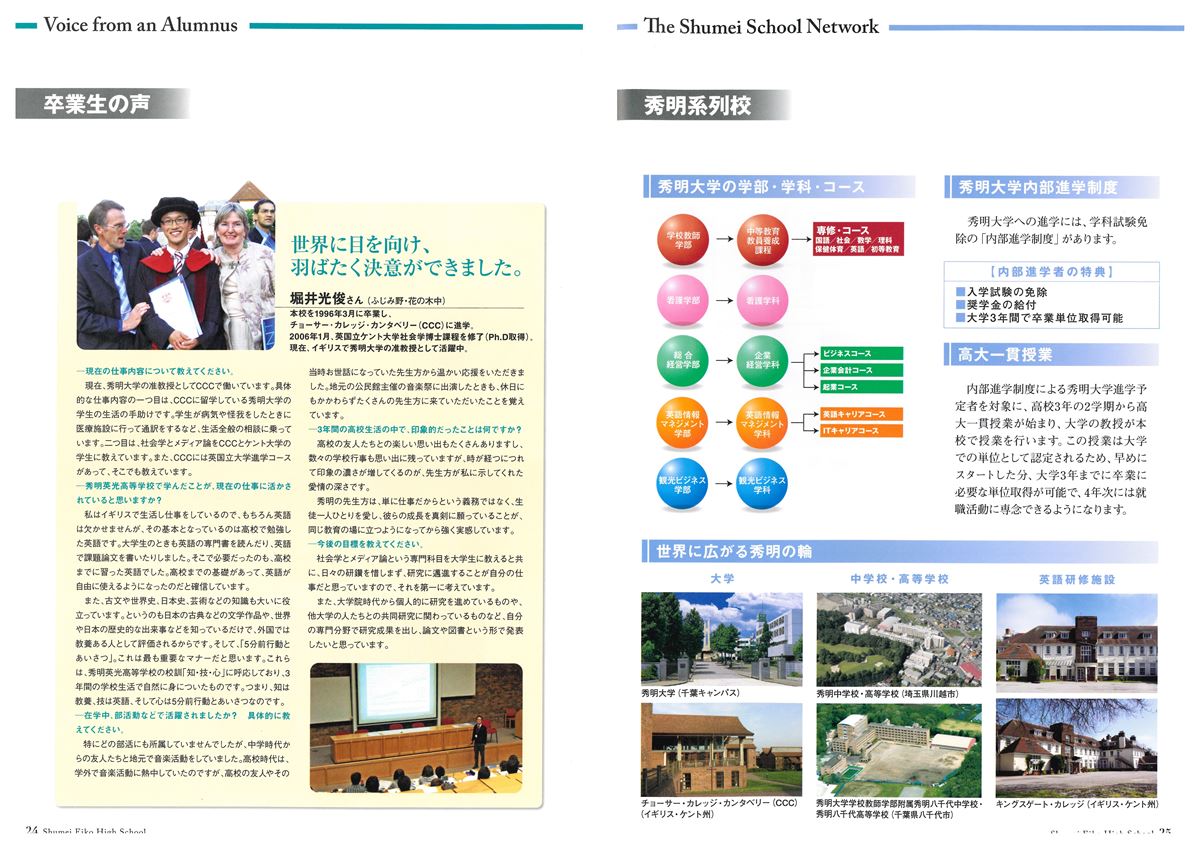Click the green 総合経営学部 circle
Screen dimensions: 1200x849
click(x=684, y=361)
